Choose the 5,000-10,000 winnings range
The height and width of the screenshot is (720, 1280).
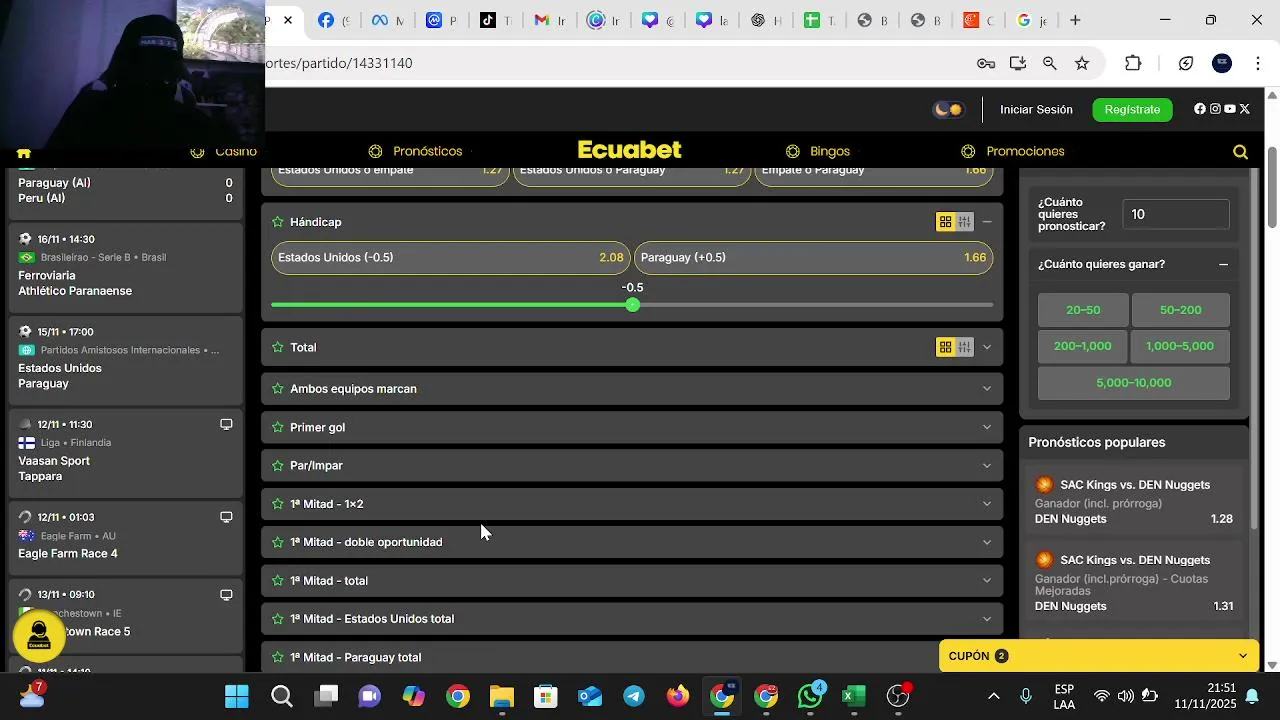1133,383
